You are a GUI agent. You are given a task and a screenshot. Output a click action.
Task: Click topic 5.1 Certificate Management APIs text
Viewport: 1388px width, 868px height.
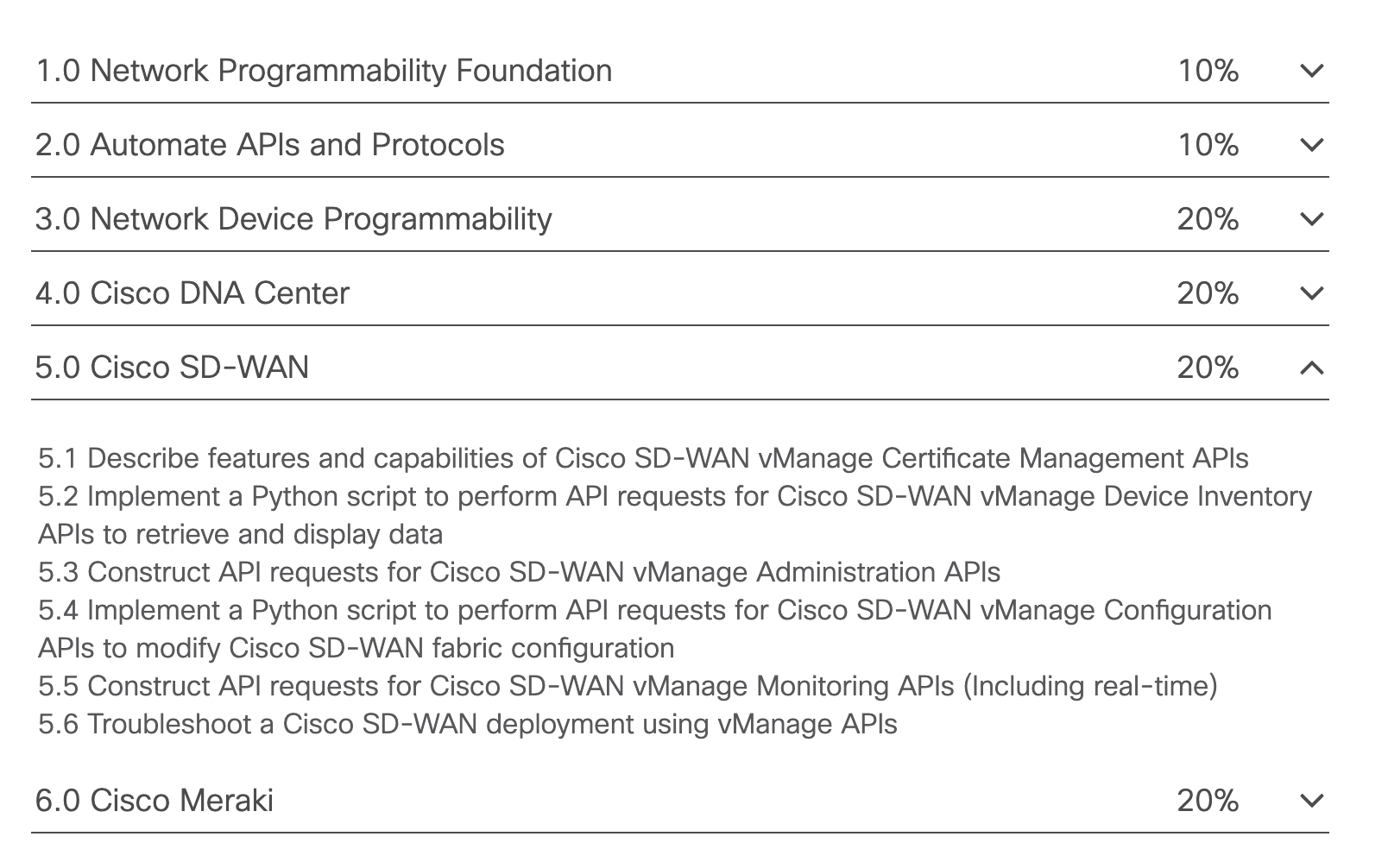tap(643, 458)
